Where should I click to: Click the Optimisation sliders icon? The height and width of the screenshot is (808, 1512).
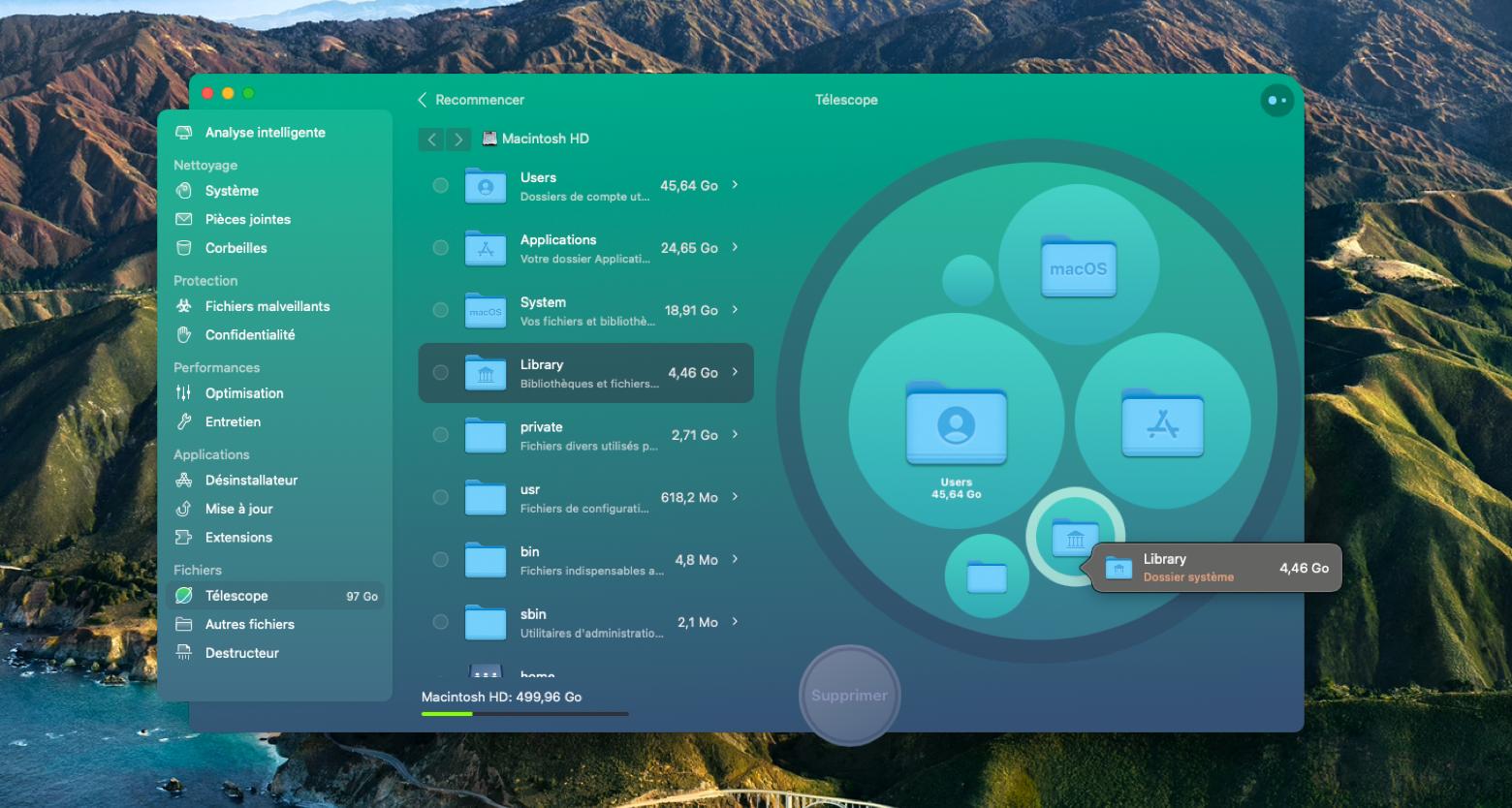click(183, 393)
